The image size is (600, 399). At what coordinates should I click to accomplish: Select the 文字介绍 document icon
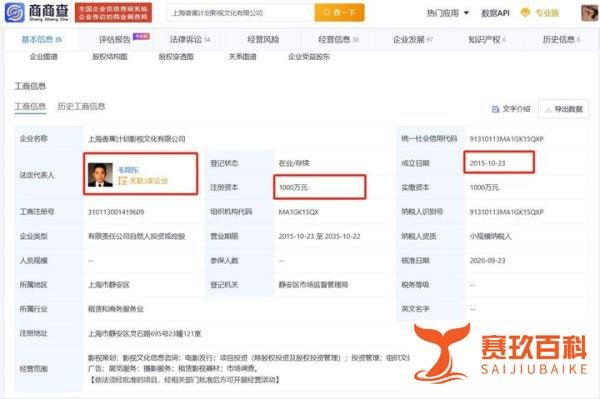point(496,109)
